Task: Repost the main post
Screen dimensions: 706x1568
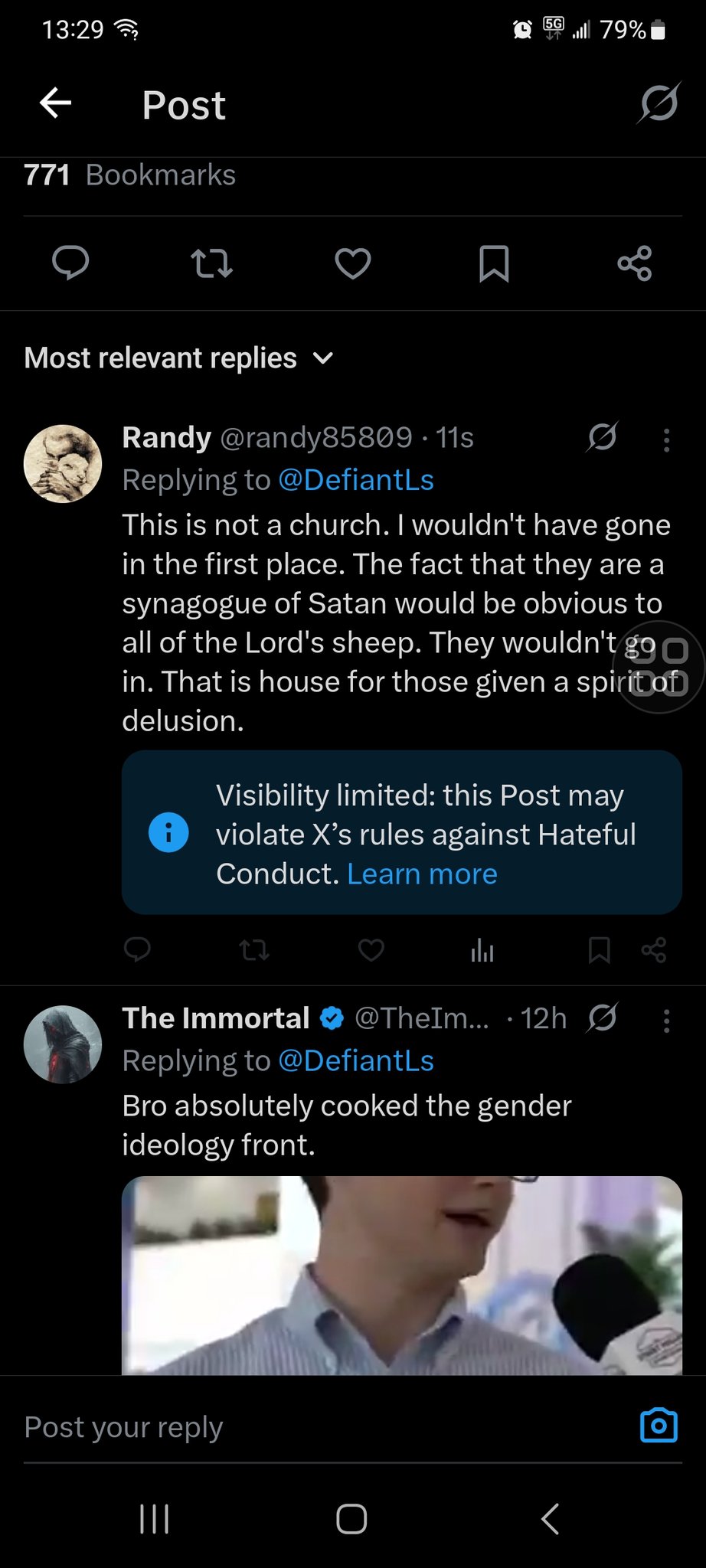Action: point(211,263)
